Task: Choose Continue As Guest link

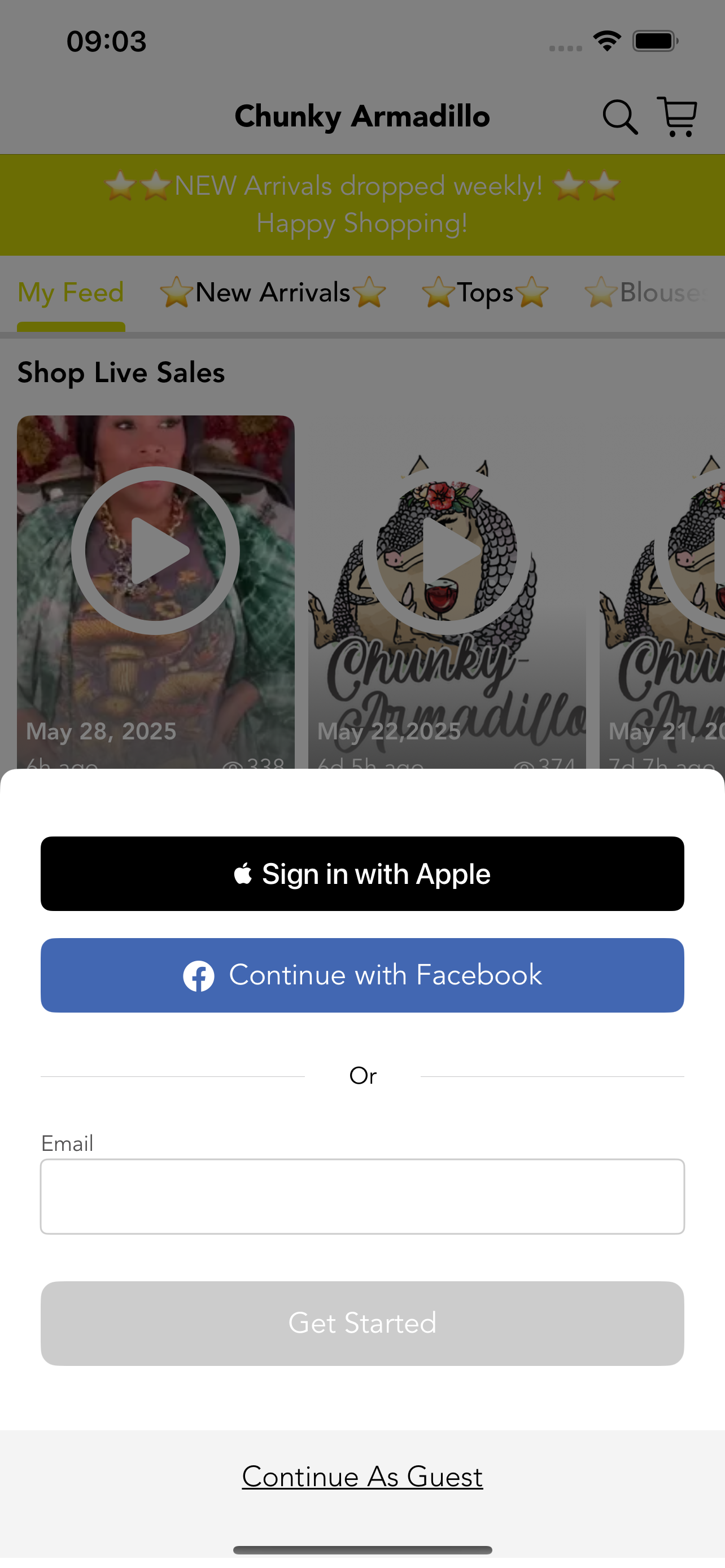Action: click(362, 1477)
